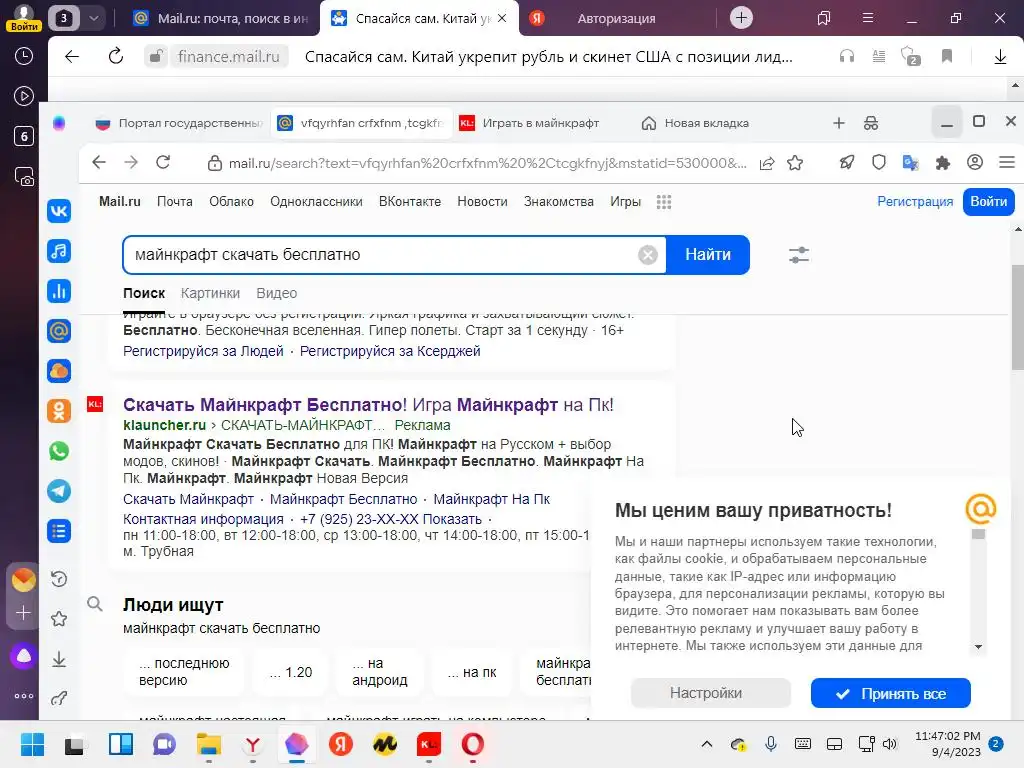Open Облако in Mail.ru menu
1024x768 pixels.
pos(231,202)
